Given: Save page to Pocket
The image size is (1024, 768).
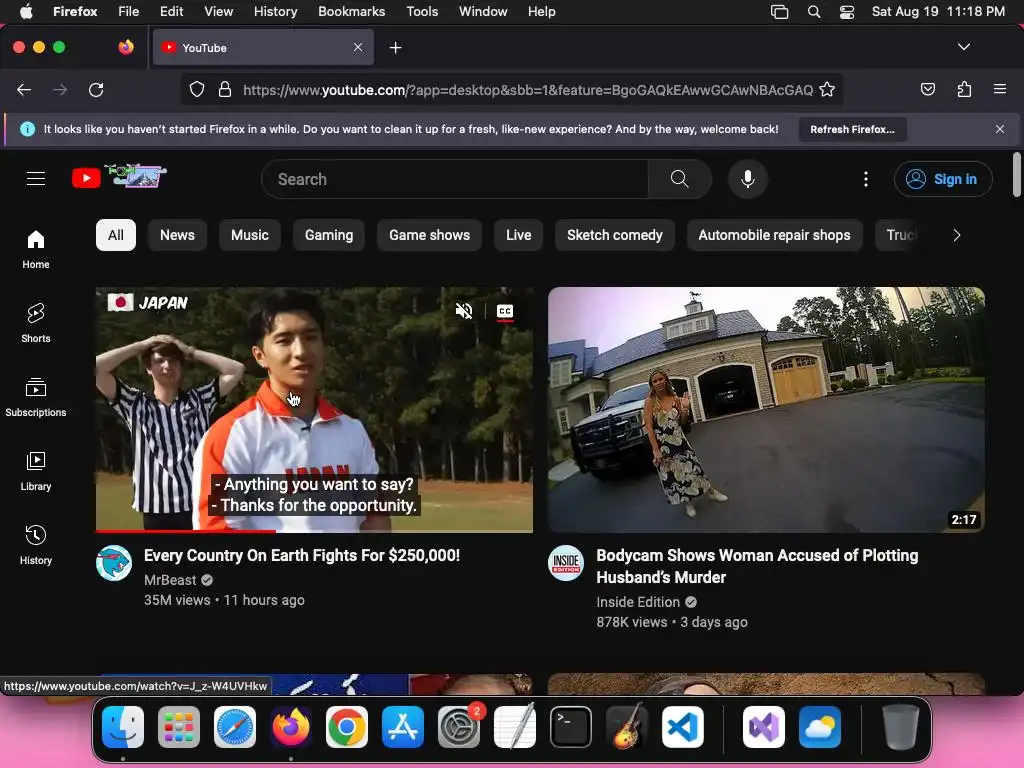Looking at the screenshot, I should (x=927, y=89).
